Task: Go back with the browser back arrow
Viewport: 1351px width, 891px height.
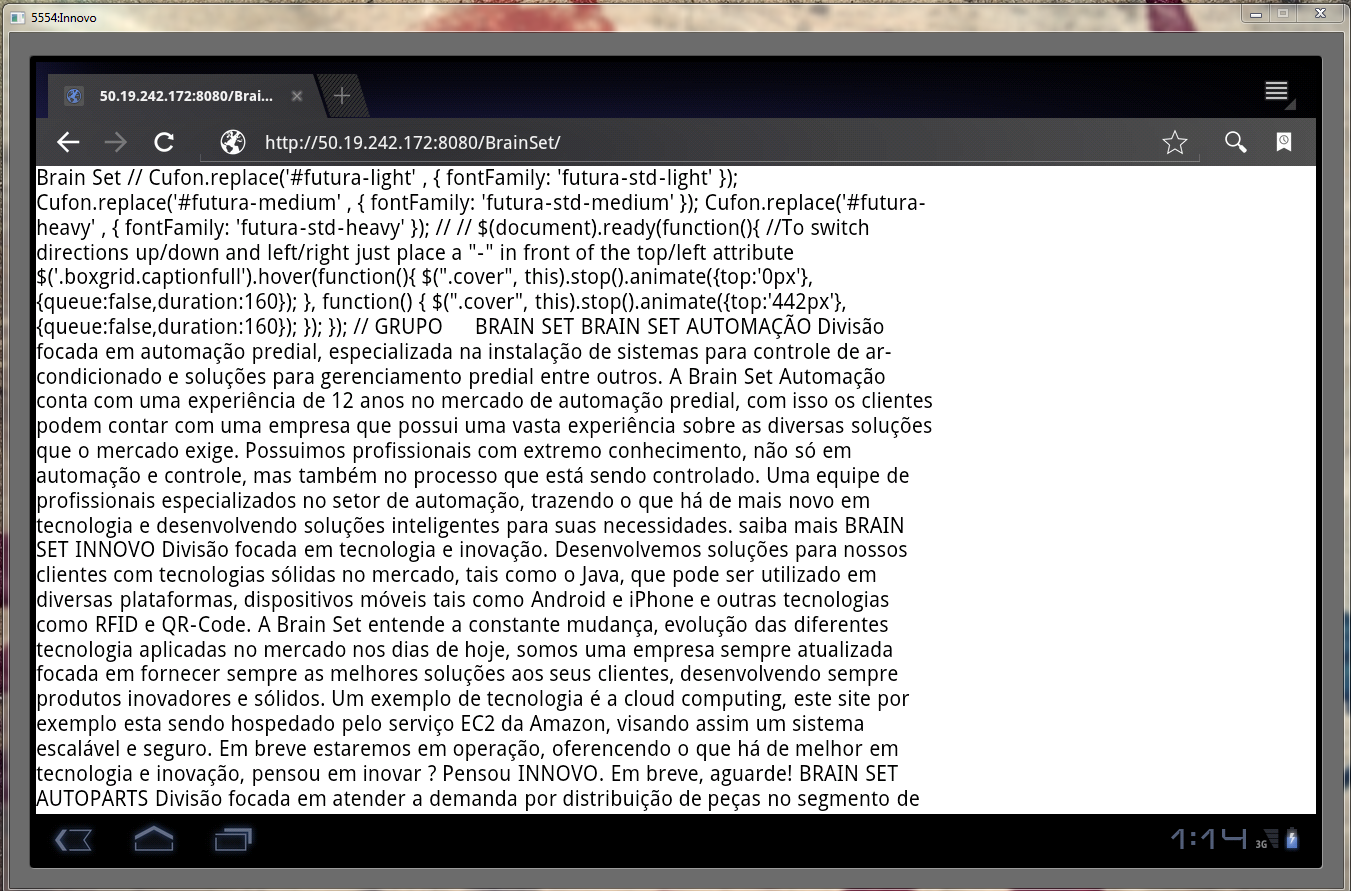Action: [x=68, y=143]
